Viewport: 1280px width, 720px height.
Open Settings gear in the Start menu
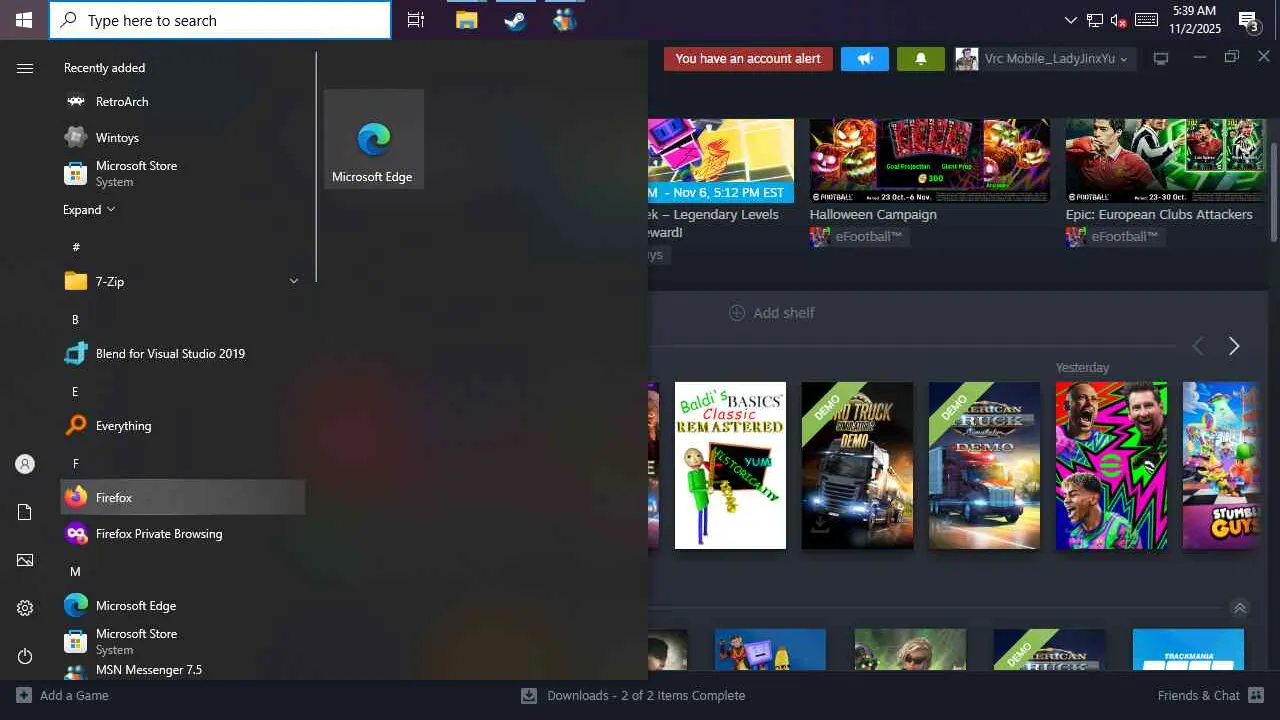click(x=25, y=608)
